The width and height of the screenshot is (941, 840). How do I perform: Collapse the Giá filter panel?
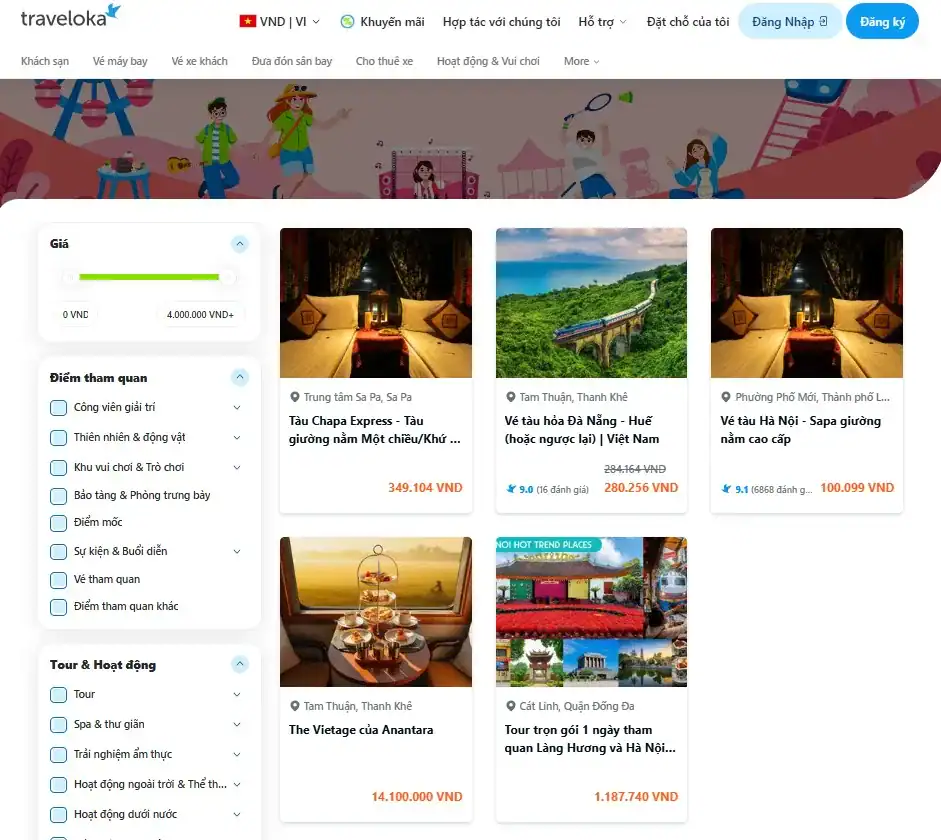click(239, 243)
